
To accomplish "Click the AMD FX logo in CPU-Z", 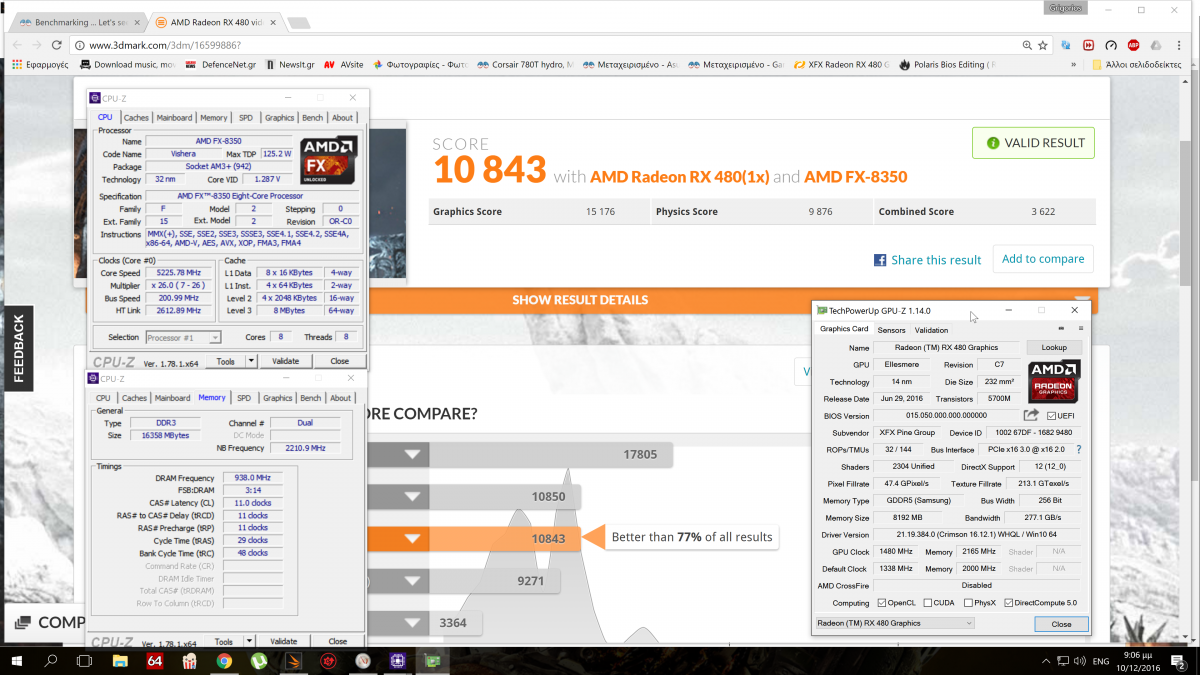I will click(329, 160).
